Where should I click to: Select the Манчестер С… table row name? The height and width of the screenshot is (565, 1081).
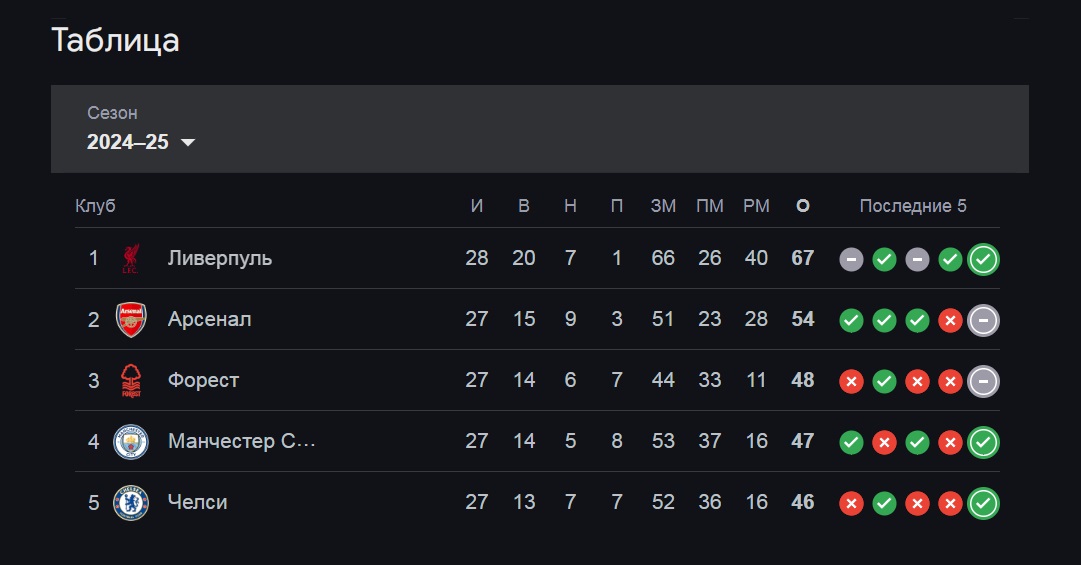pyautogui.click(x=242, y=441)
